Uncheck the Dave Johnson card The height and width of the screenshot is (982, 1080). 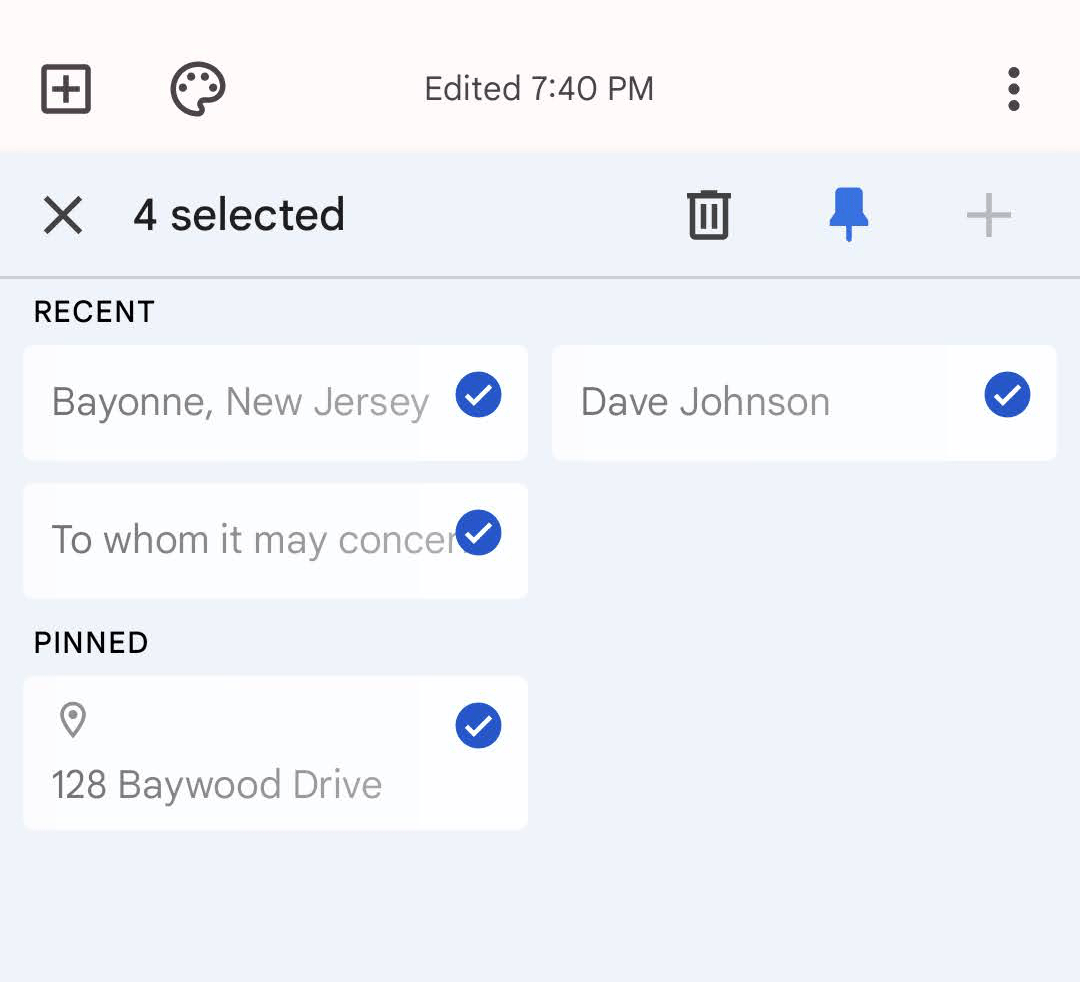pos(1007,395)
